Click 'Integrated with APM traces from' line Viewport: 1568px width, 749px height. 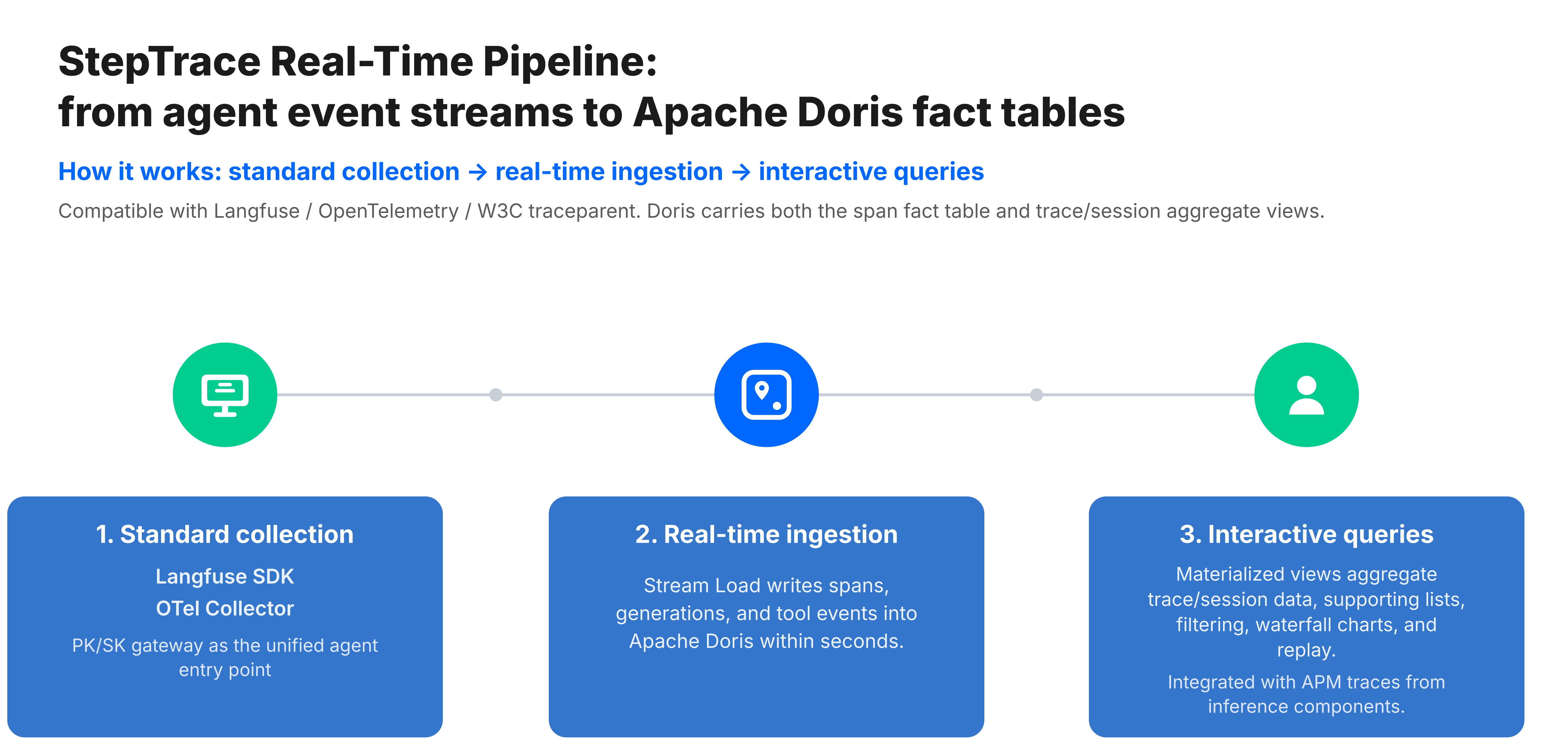tap(1306, 682)
